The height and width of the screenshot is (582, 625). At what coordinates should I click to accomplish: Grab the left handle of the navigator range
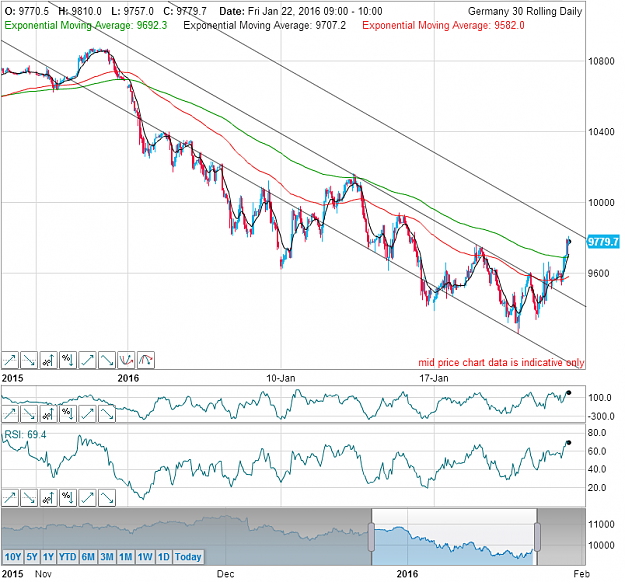pos(371,537)
